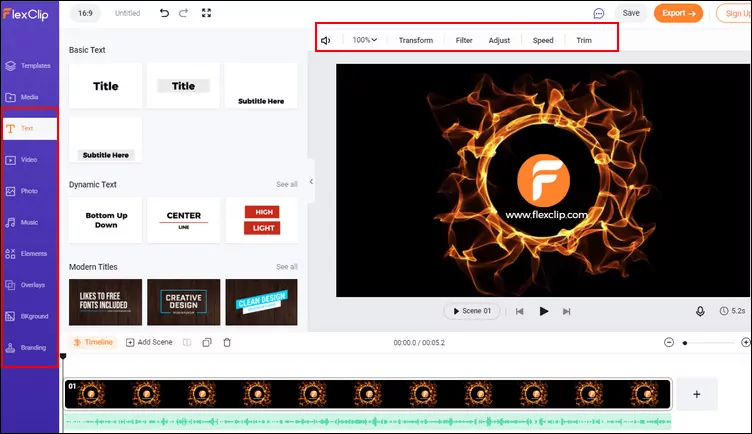Mute video with the speaker icon
This screenshot has width=752, height=434.
(326, 40)
